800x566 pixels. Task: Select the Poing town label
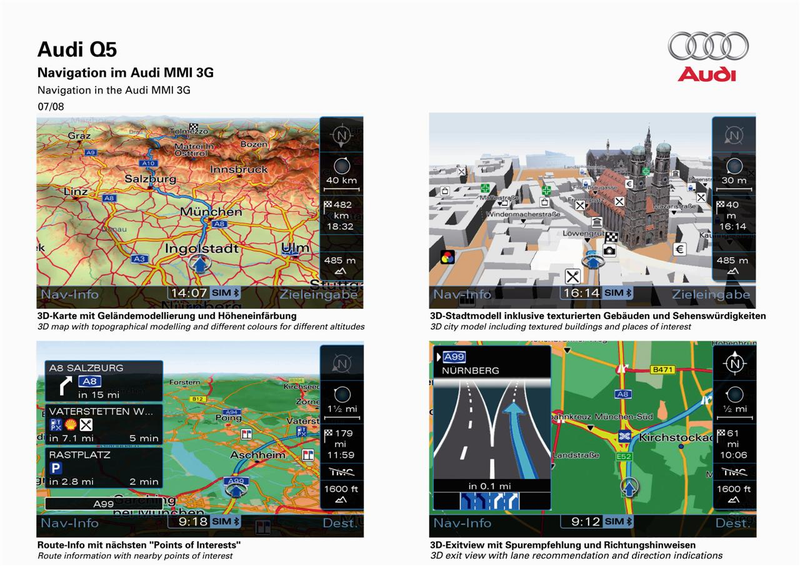(x=228, y=418)
